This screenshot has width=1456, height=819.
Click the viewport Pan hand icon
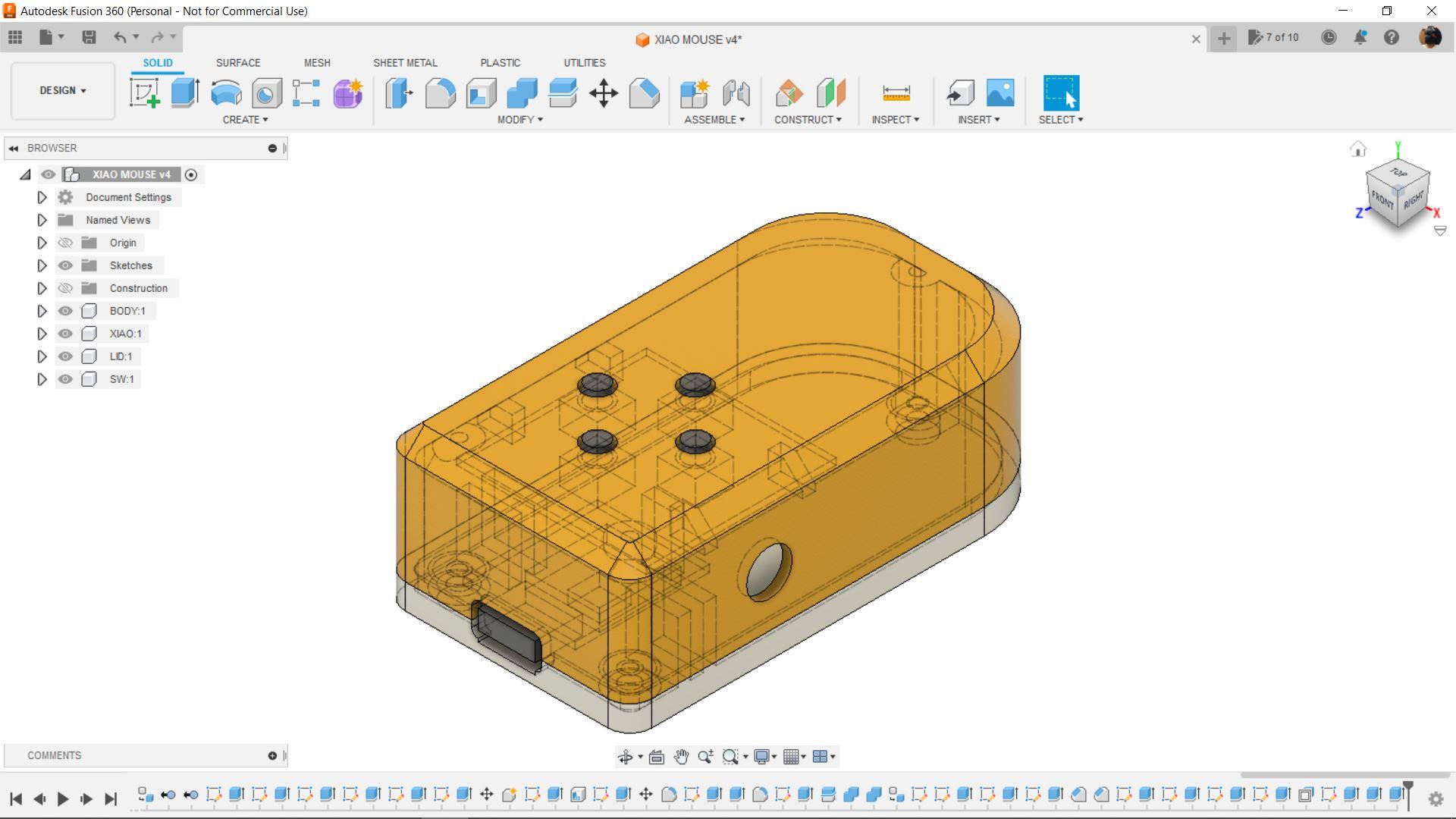(x=681, y=757)
